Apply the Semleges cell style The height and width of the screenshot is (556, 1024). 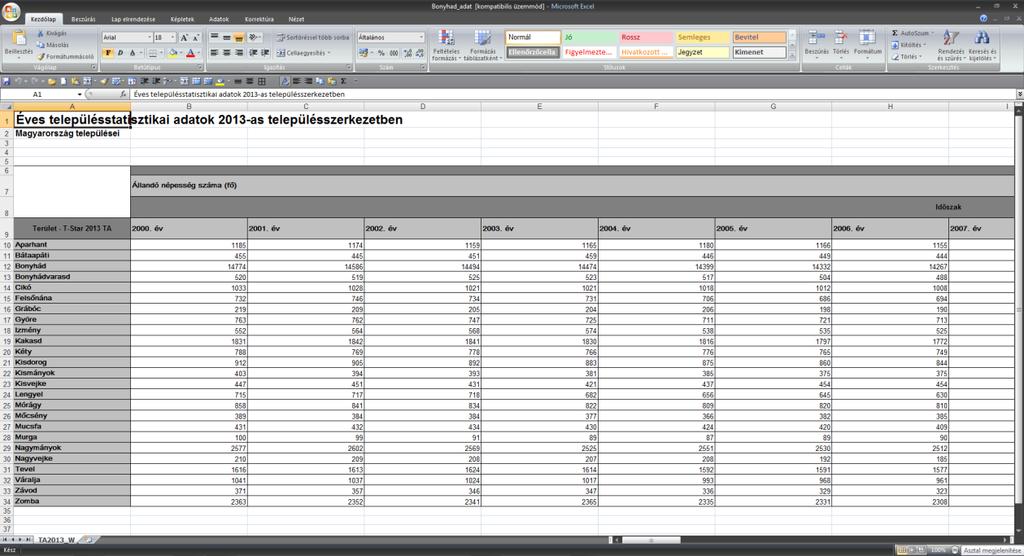[702, 37]
